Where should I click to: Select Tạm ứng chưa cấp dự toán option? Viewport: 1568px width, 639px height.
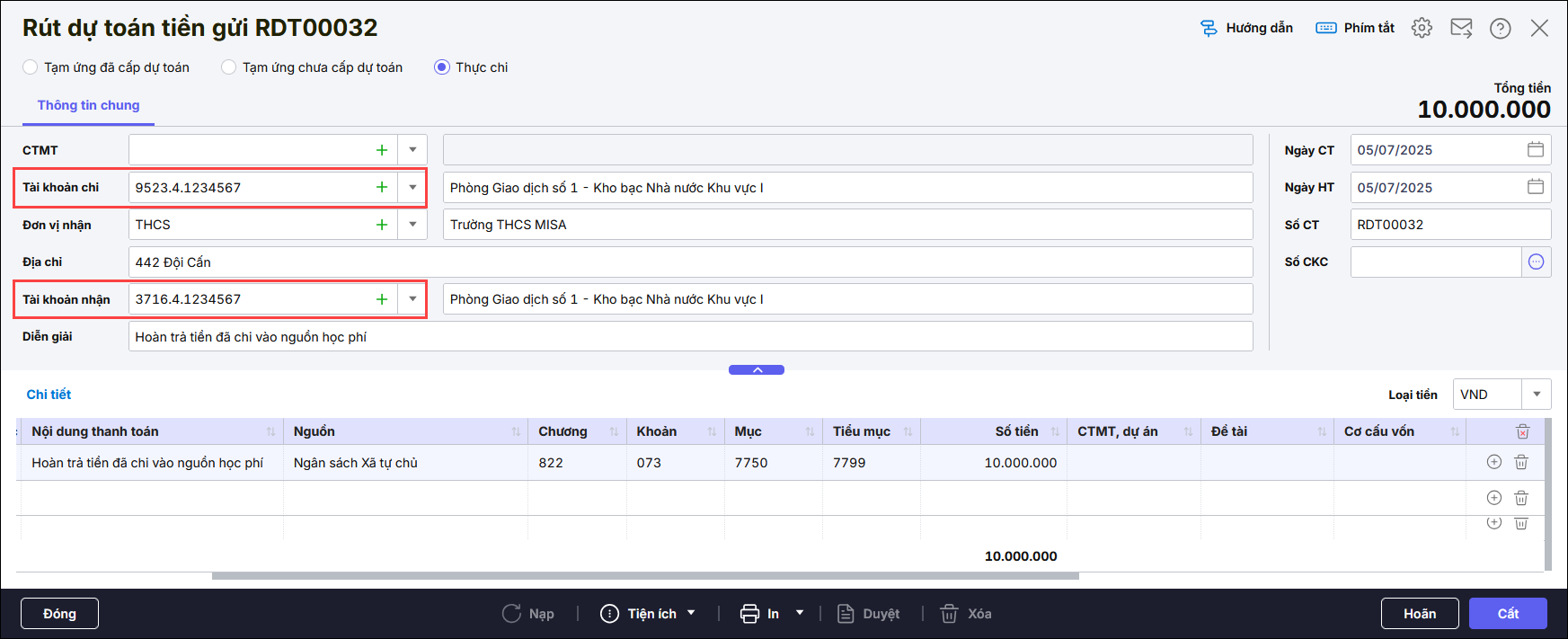point(229,67)
